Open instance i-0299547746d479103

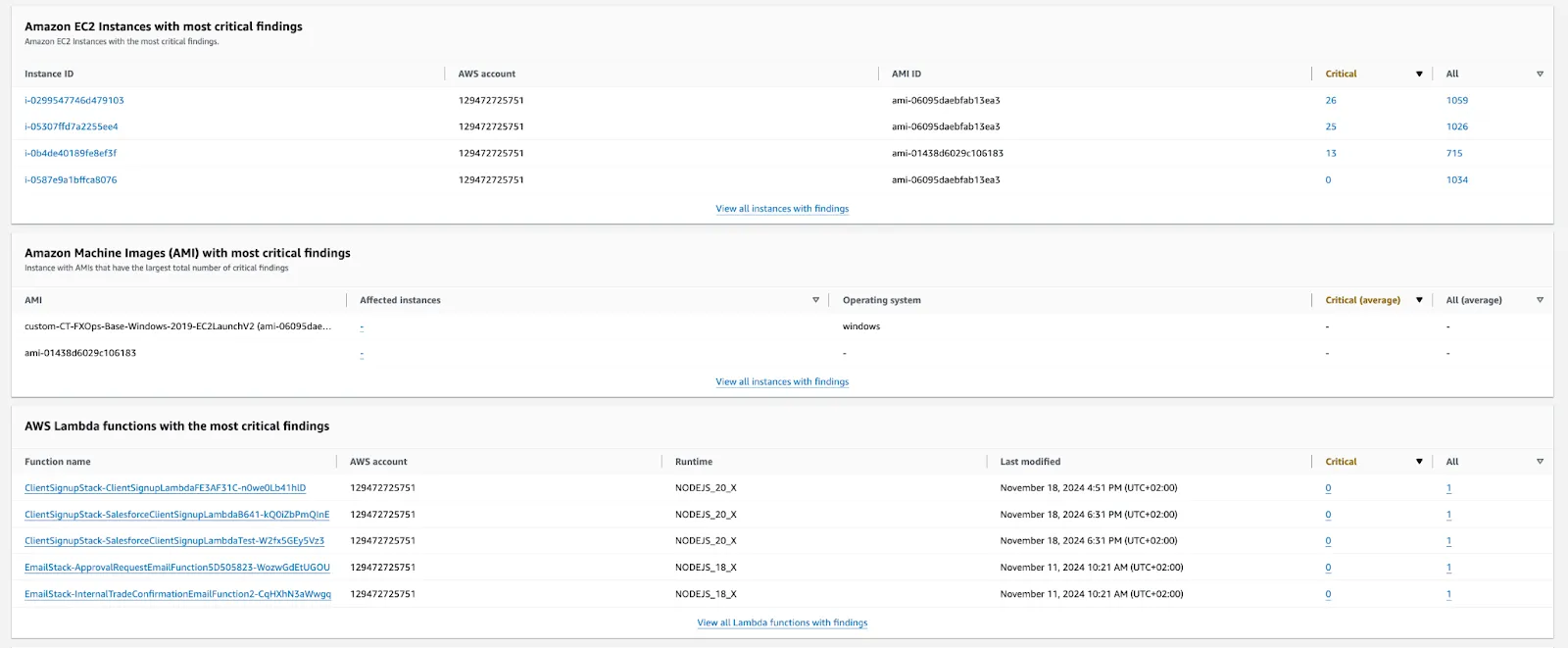(74, 101)
